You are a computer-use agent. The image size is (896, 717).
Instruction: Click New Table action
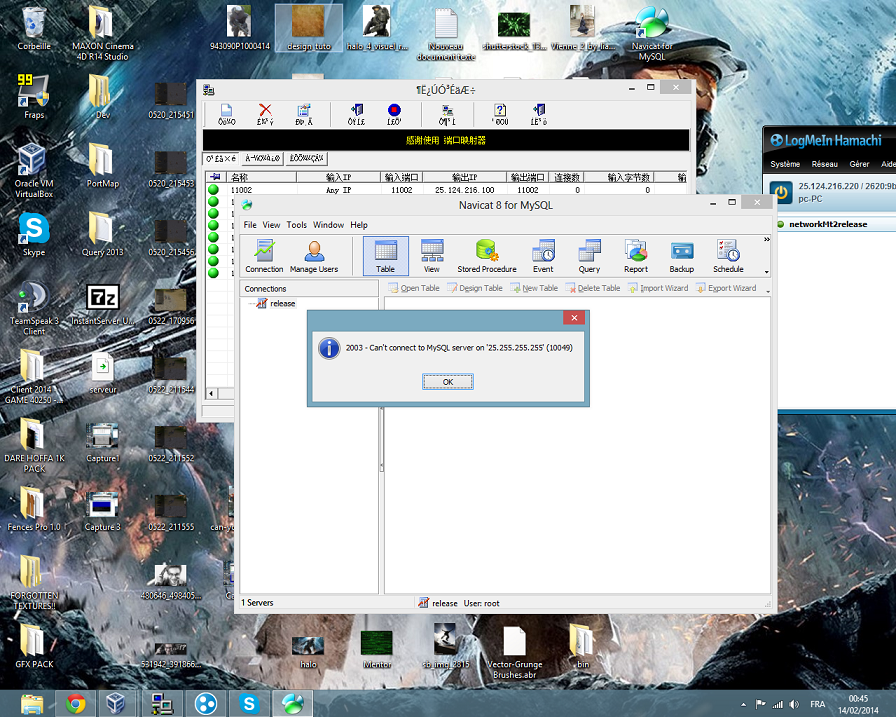pos(534,288)
